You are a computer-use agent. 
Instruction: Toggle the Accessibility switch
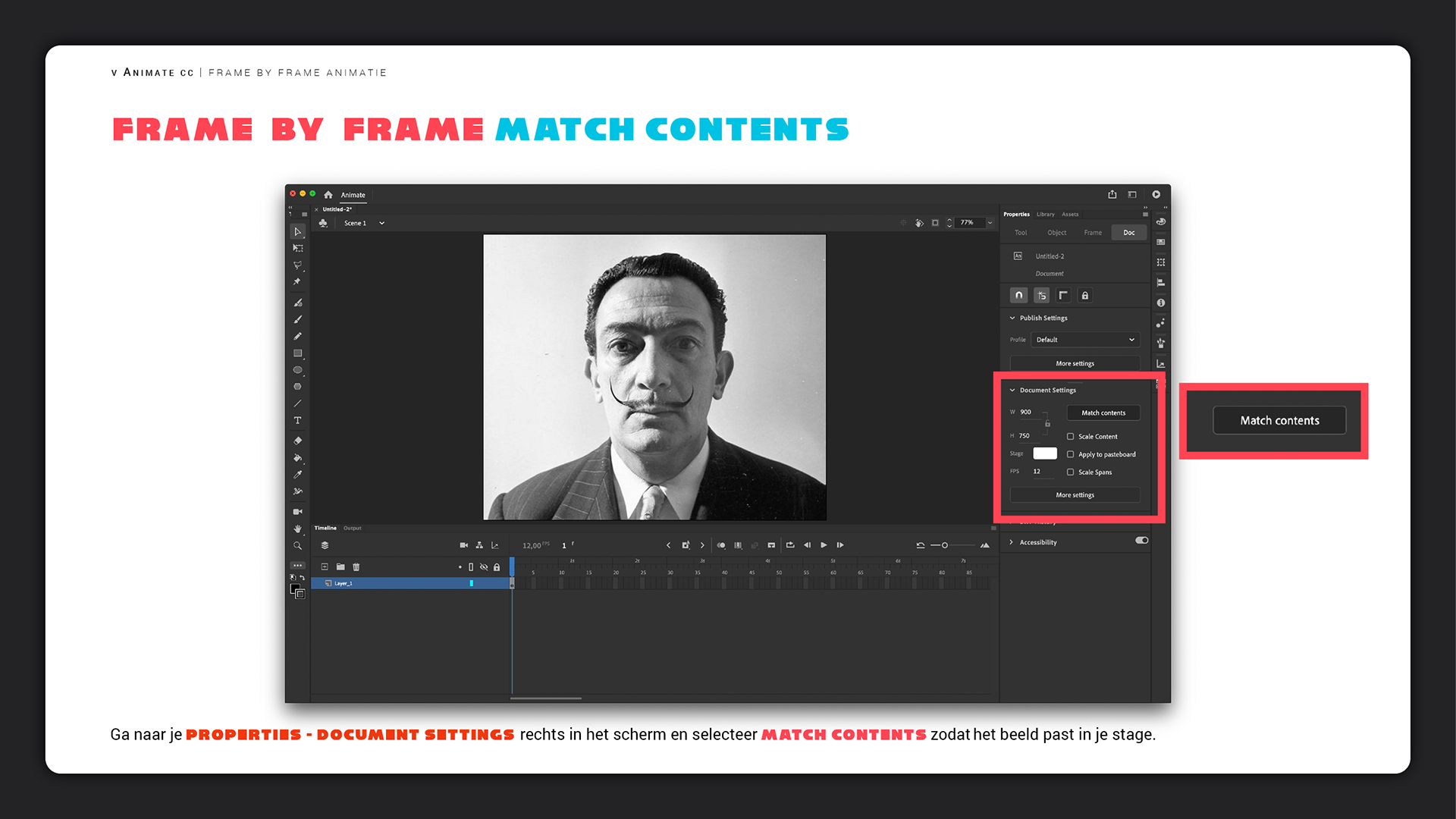click(1141, 541)
